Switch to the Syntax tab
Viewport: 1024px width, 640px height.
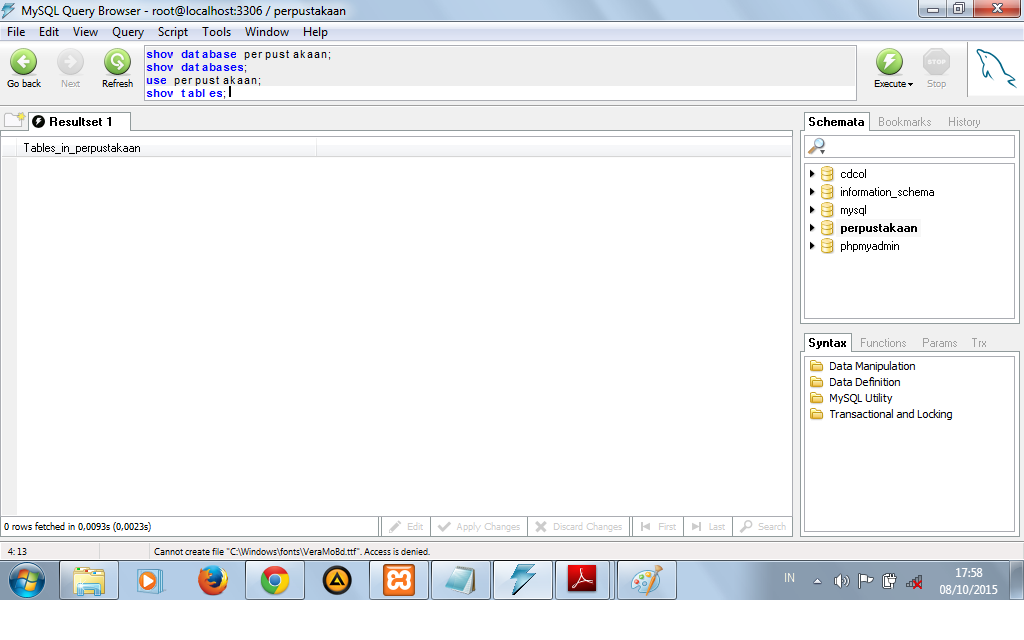[827, 343]
